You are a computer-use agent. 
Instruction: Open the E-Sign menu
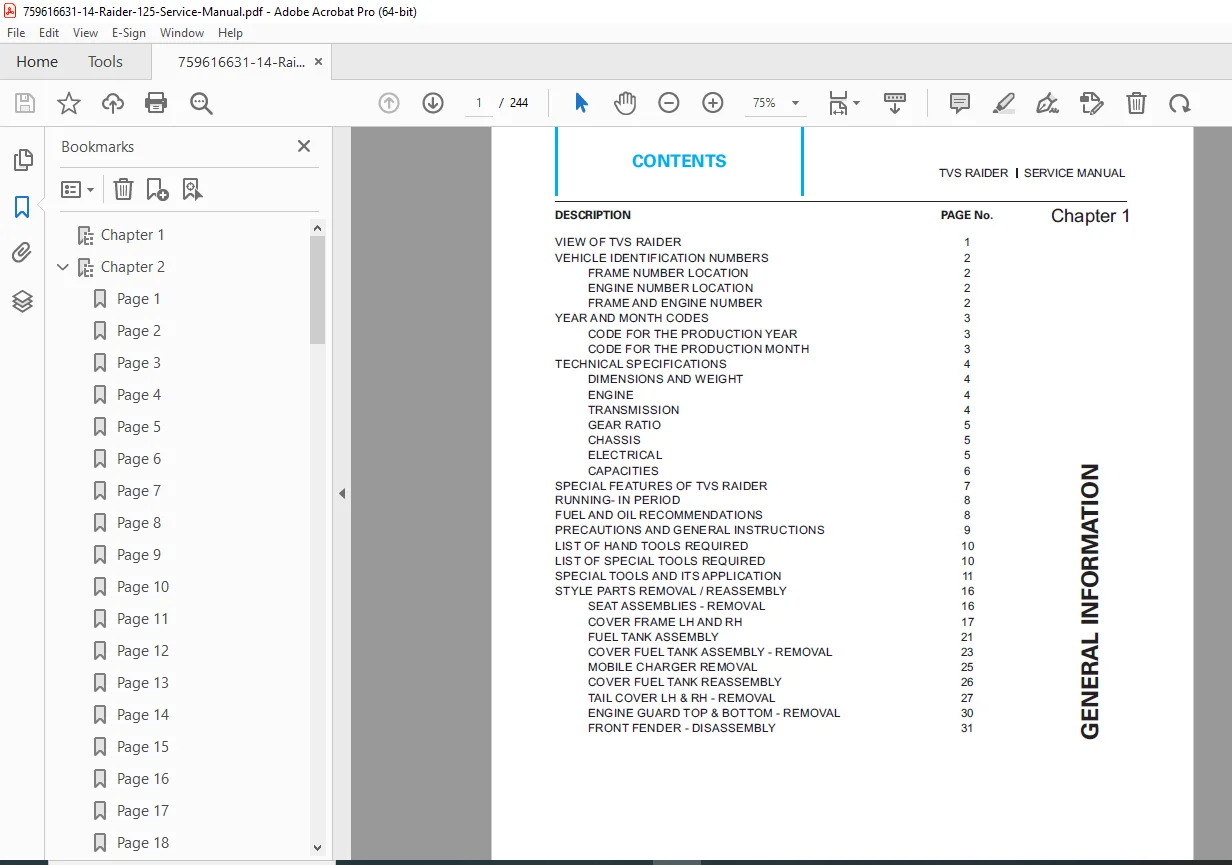129,33
